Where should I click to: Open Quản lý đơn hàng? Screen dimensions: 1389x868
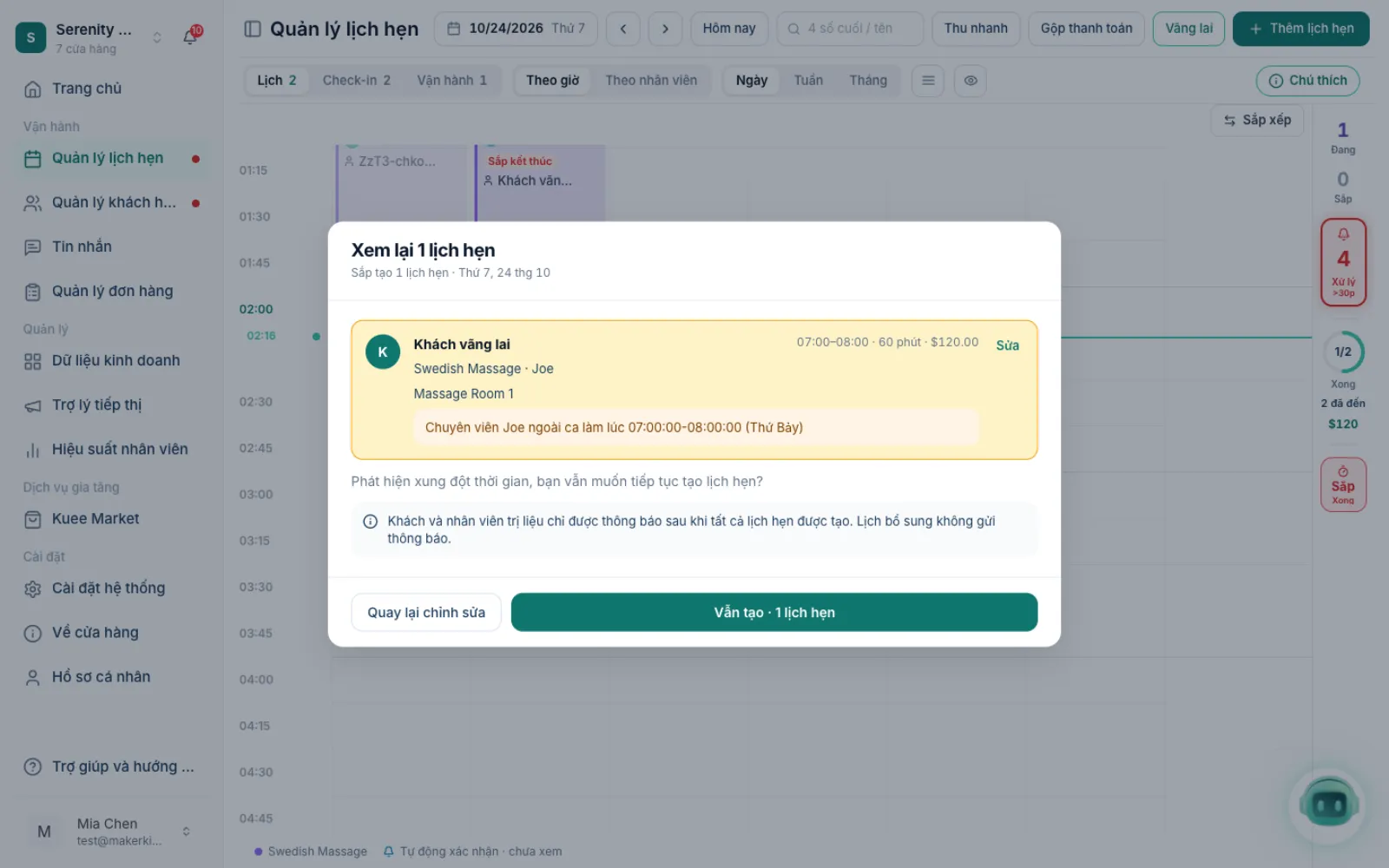111,292
